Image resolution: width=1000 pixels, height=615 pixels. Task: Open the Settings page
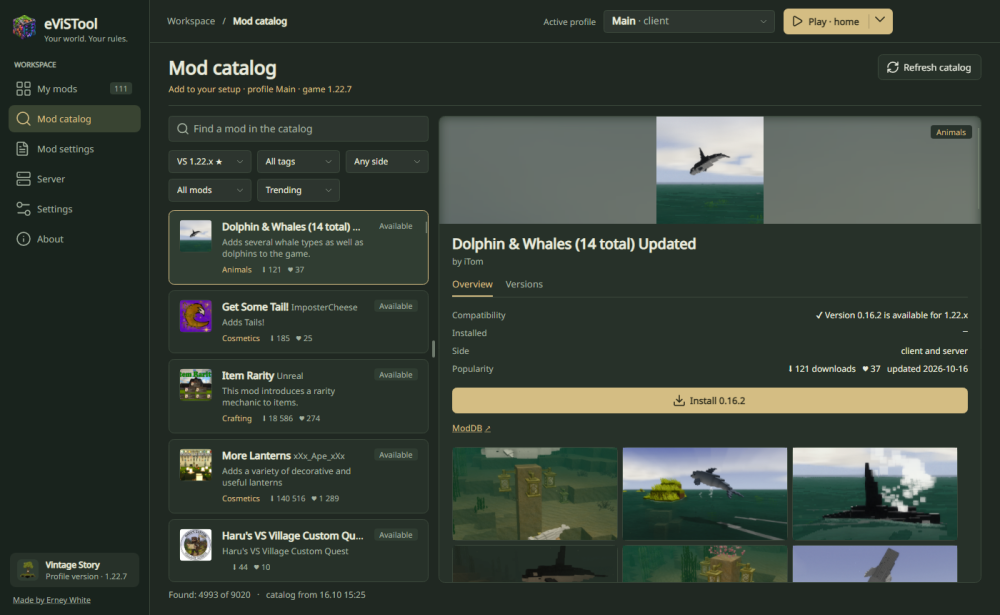click(75, 209)
